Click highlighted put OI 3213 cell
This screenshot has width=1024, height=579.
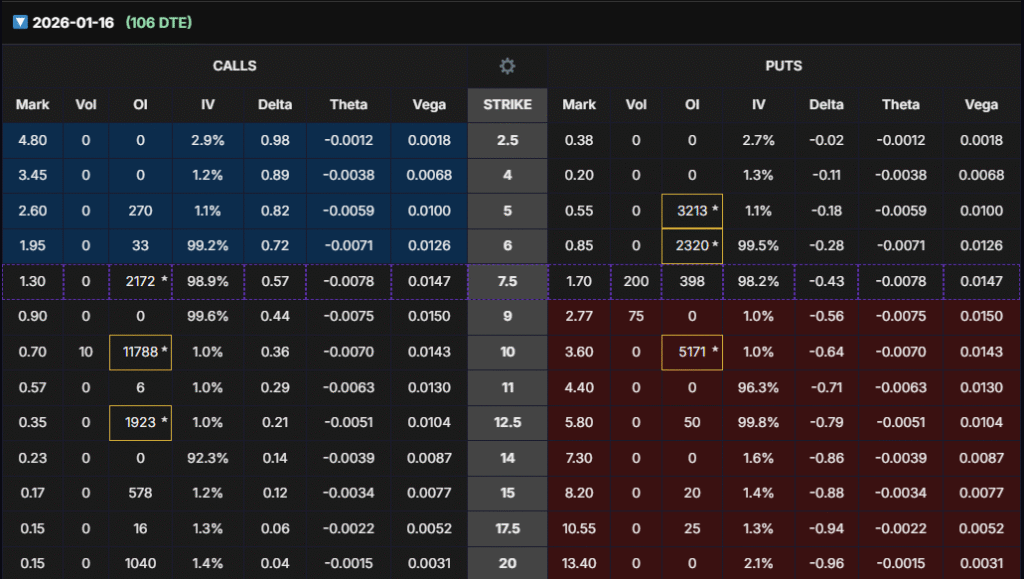pyautogui.click(x=692, y=211)
